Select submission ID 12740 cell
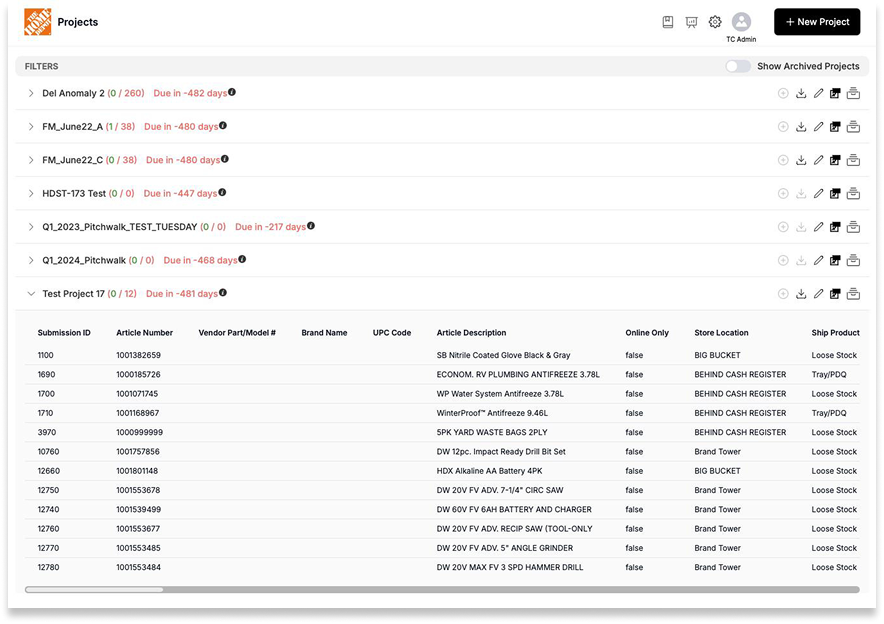This screenshot has width=884, height=624. click(x=48, y=510)
